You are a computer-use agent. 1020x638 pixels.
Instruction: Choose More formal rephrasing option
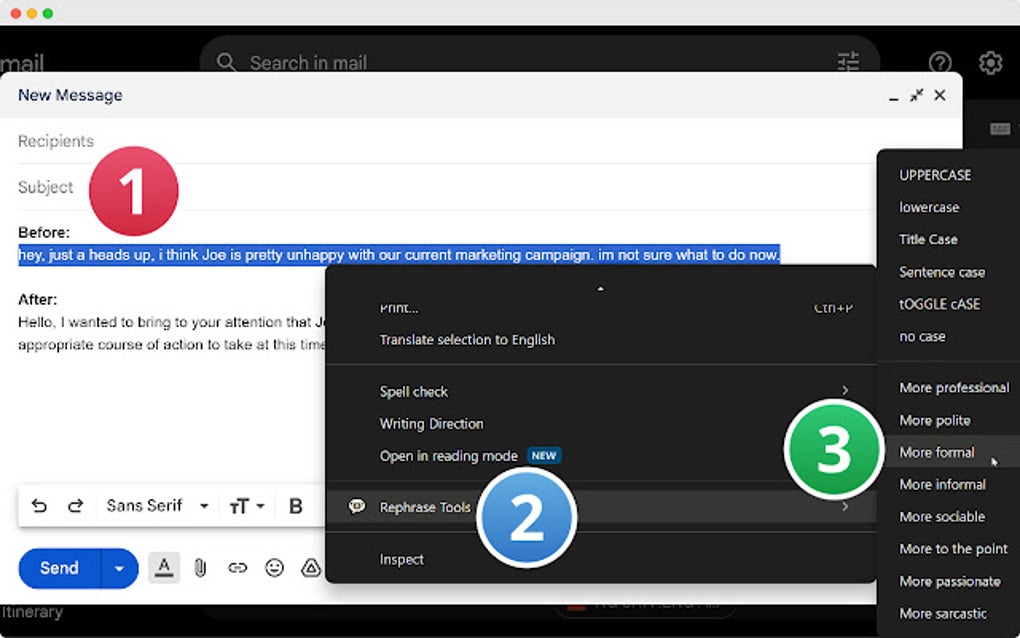pos(936,452)
